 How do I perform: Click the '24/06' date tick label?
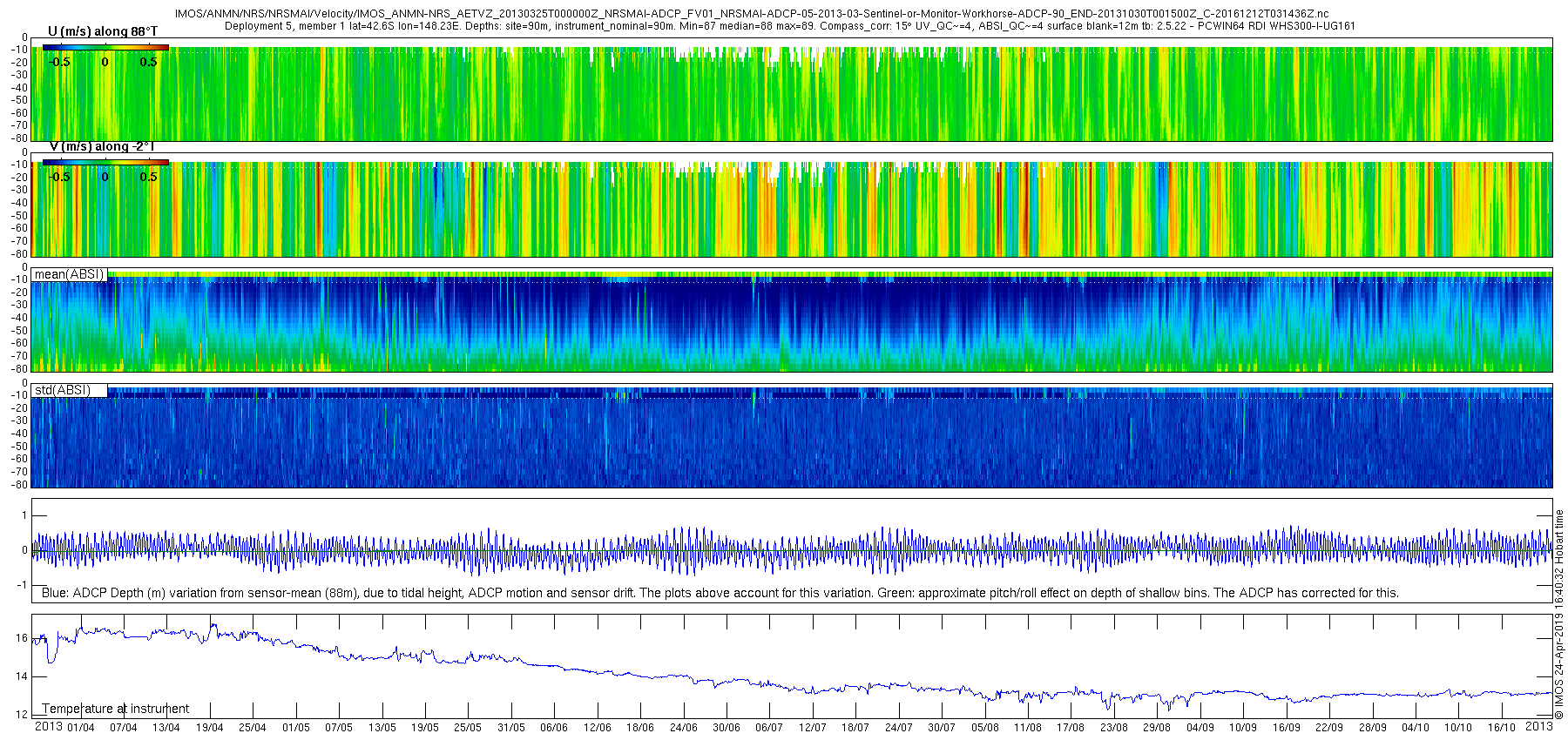click(x=683, y=728)
